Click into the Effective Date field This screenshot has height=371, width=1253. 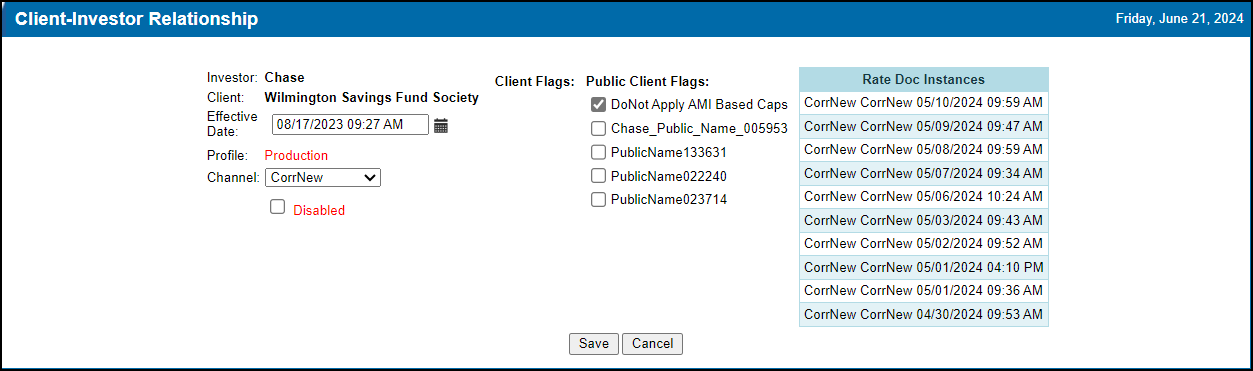point(350,124)
